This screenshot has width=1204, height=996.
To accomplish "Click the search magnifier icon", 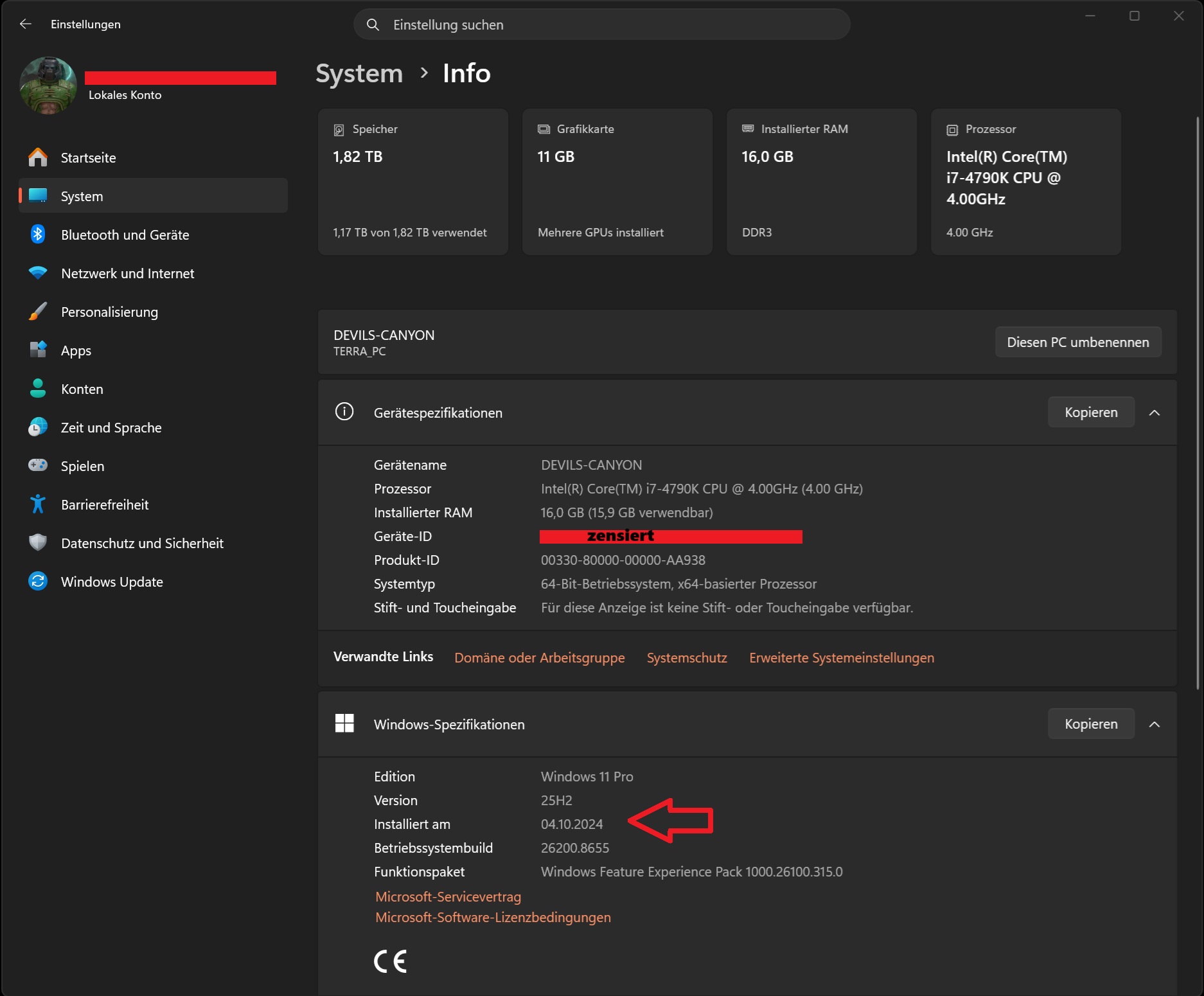I will [373, 25].
